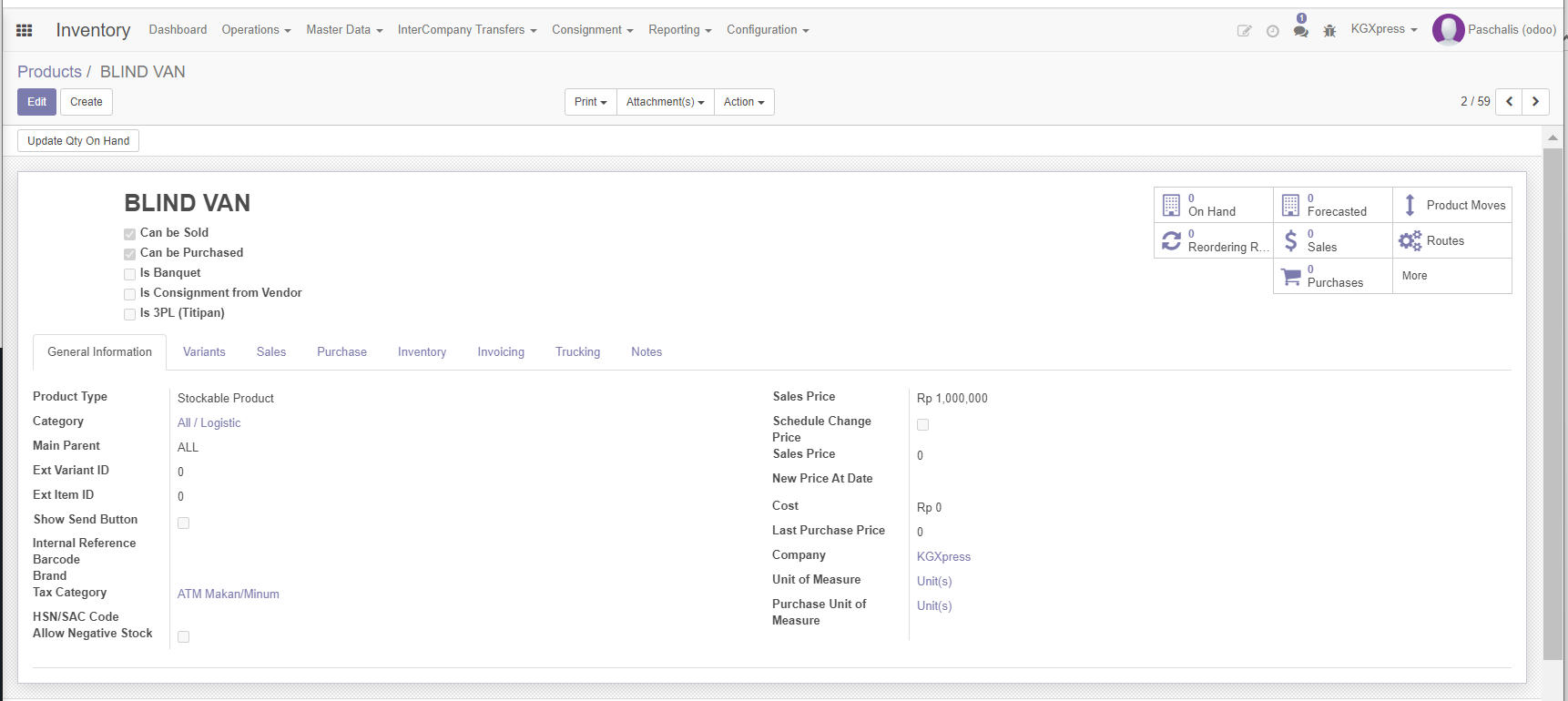Open Unit(s) link for Purchase Unit

[934, 606]
